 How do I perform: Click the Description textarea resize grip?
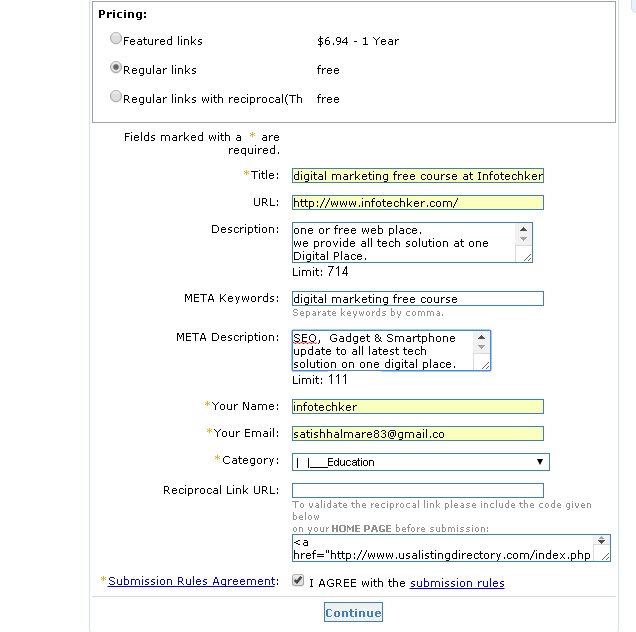(x=527, y=257)
